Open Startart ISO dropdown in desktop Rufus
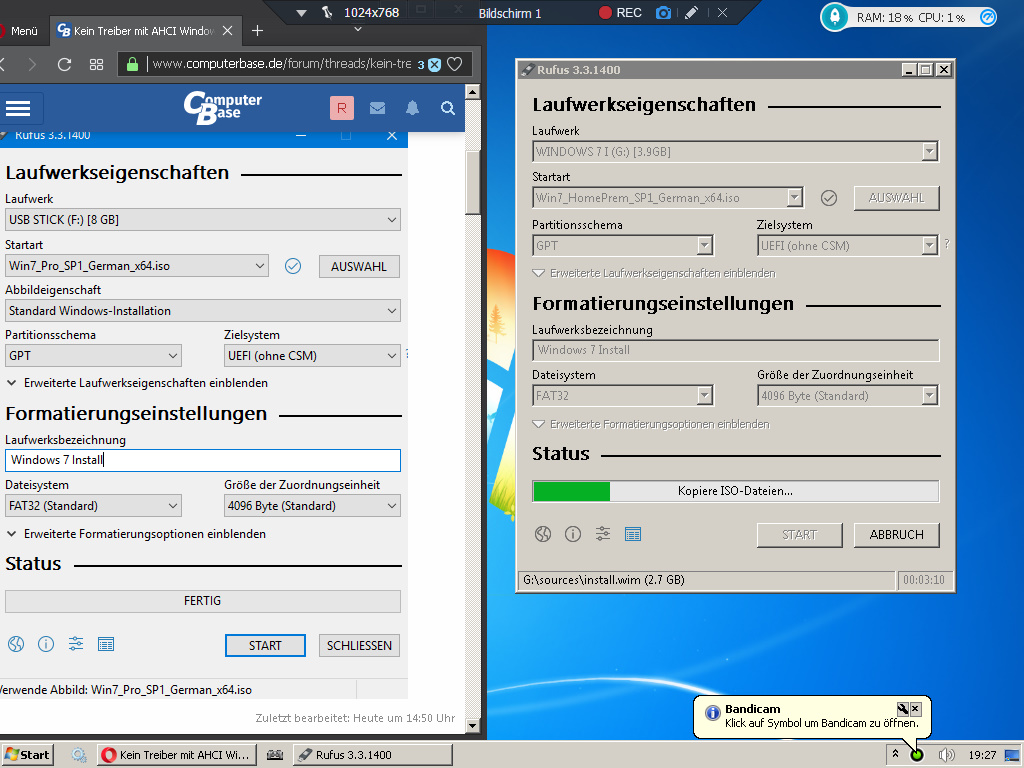The image size is (1024, 768). [667, 198]
